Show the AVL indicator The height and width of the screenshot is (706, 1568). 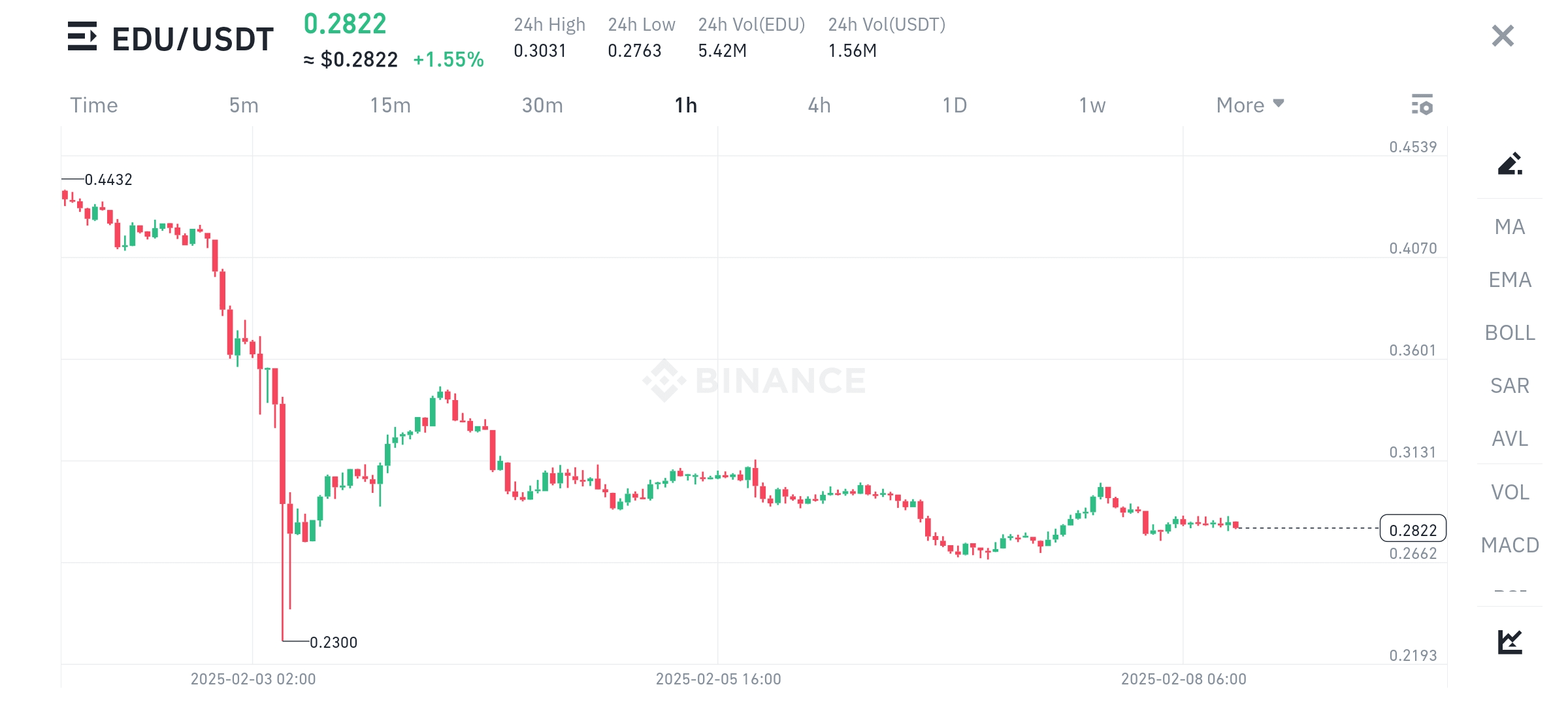(1510, 439)
